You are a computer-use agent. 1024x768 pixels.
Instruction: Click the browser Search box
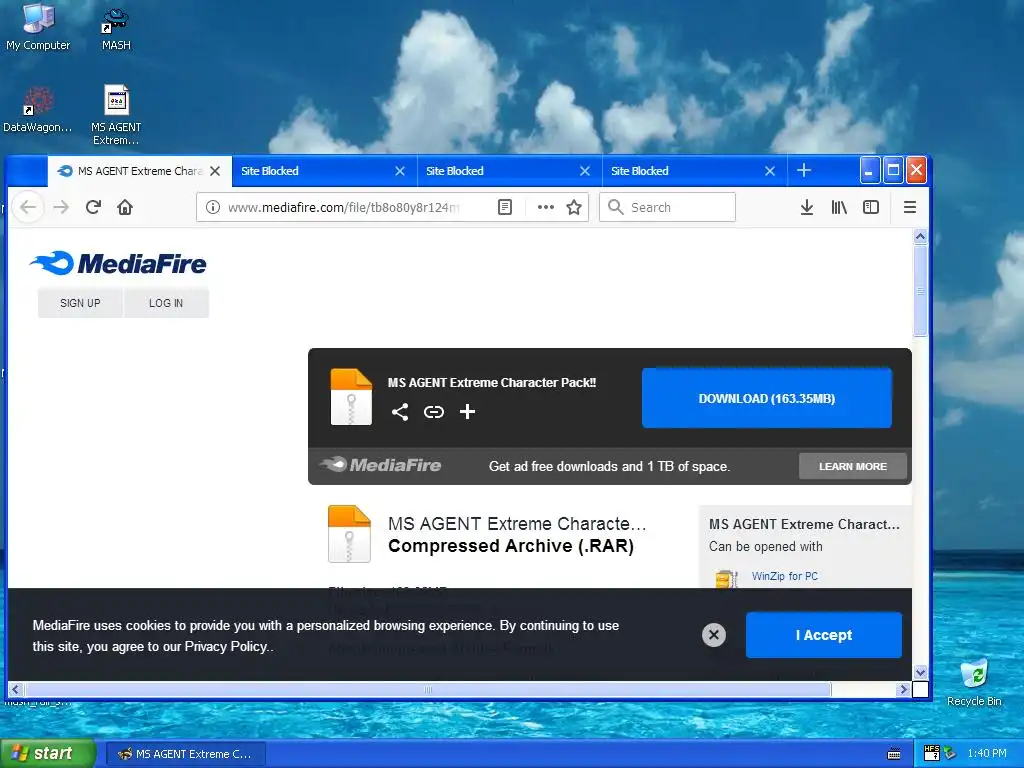click(667, 207)
